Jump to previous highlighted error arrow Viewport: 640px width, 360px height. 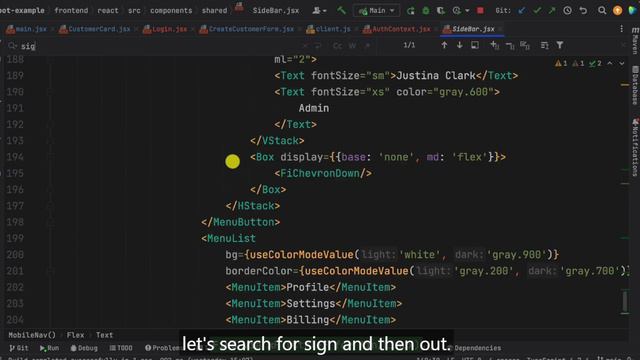(x=610, y=64)
